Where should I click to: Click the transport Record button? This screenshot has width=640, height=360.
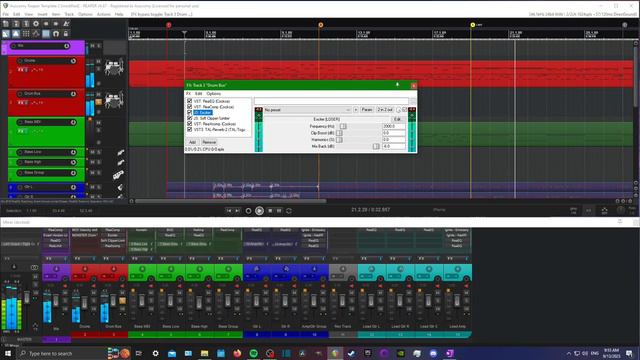coord(248,211)
